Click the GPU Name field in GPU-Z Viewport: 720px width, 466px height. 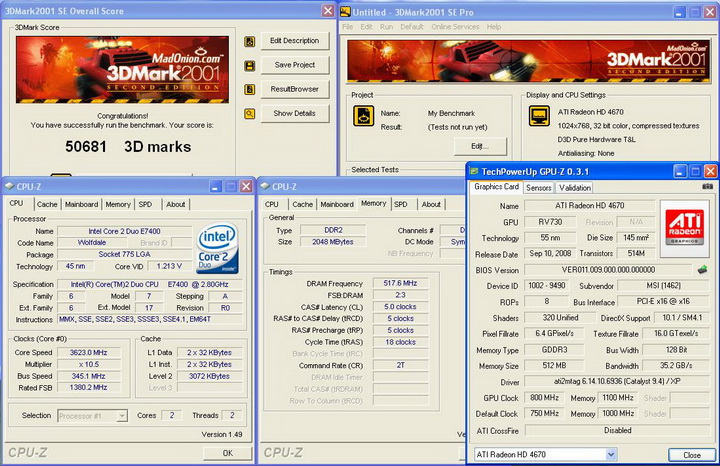(x=590, y=206)
